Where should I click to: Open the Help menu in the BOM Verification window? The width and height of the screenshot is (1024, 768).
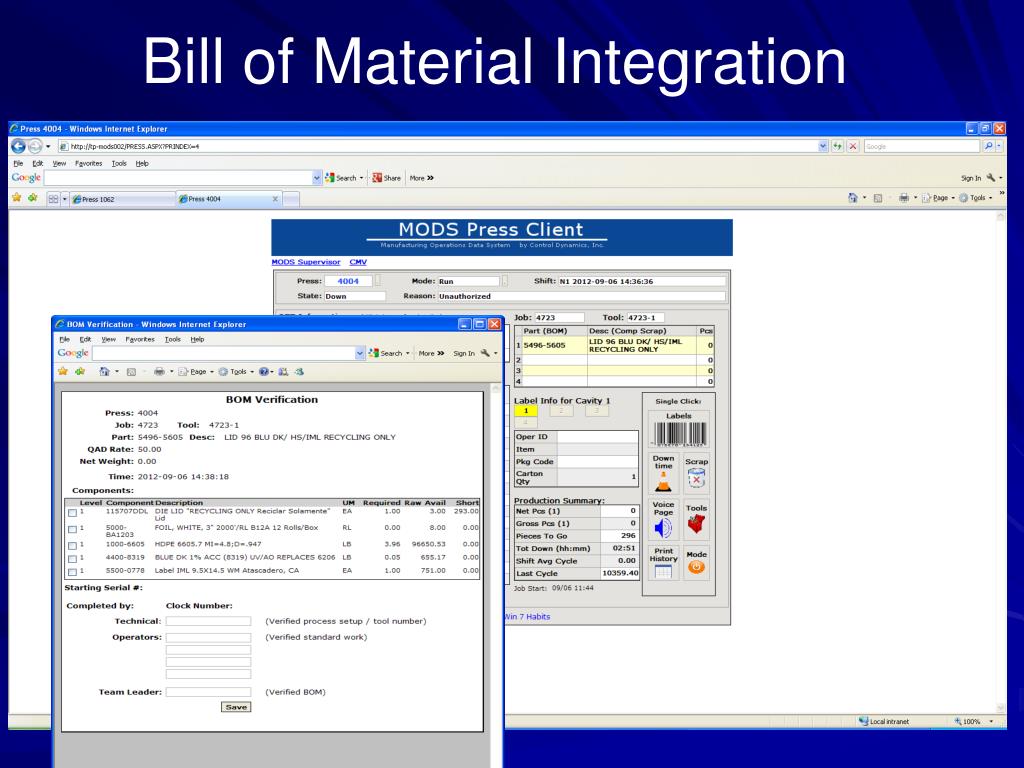point(197,340)
